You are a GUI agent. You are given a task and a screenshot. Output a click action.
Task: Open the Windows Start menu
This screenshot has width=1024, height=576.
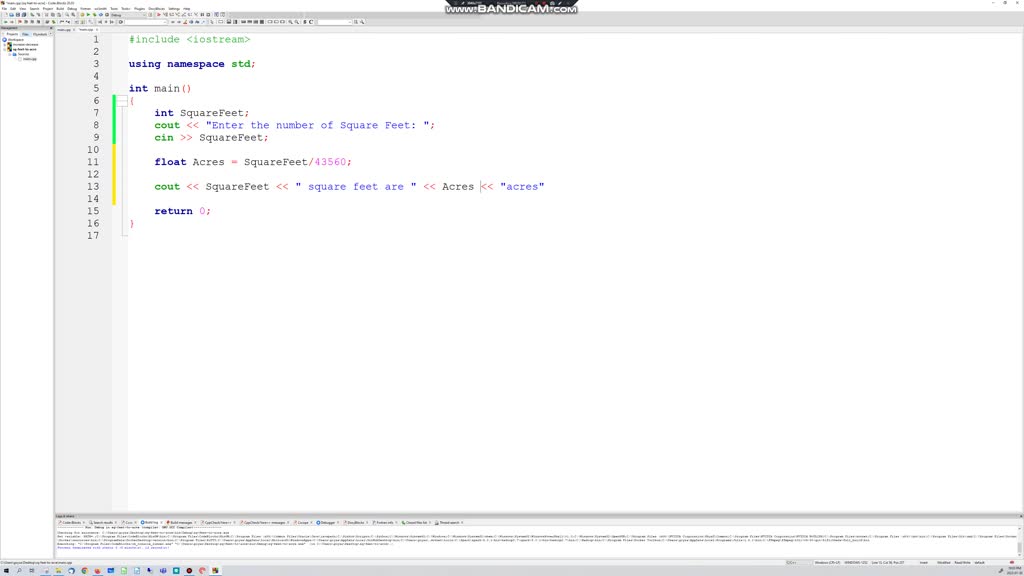(x=5, y=570)
